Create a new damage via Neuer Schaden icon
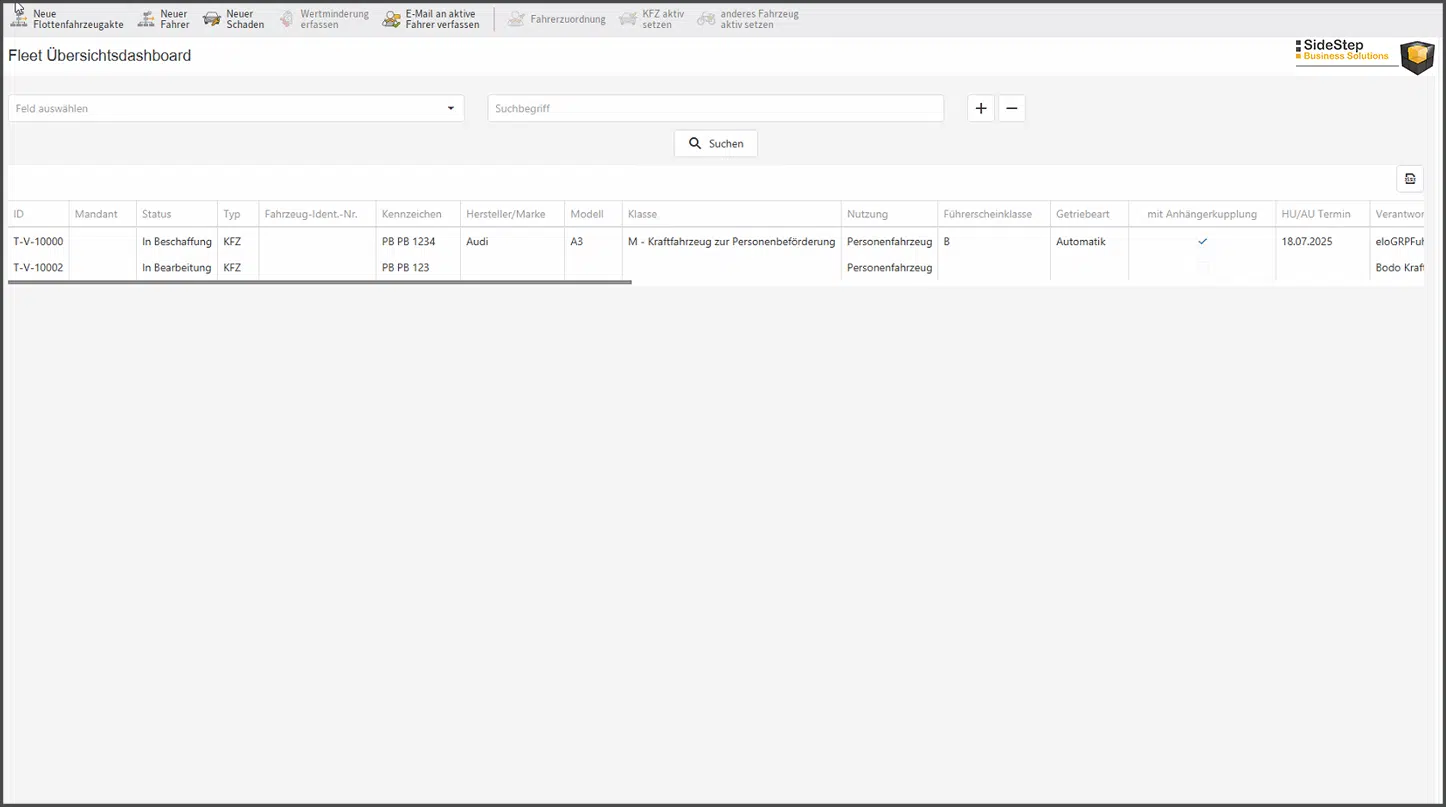The image size is (1446, 807). (212, 19)
